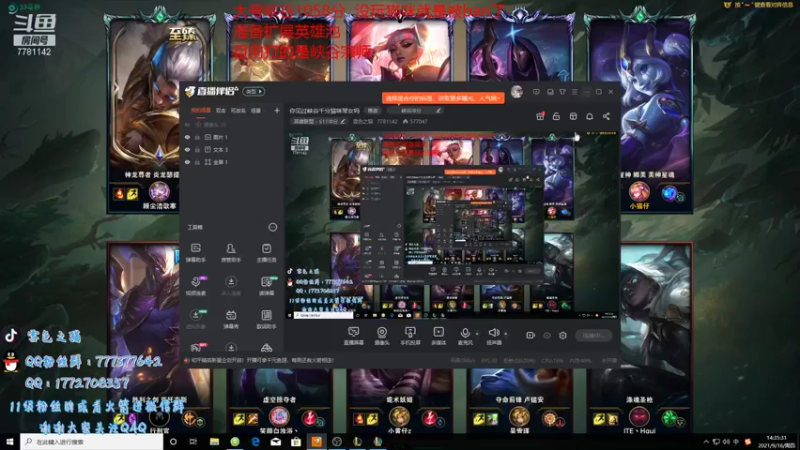The width and height of the screenshot is (800, 450).
Task: Open the 主播任务 streamer task tool
Action: 266,253
